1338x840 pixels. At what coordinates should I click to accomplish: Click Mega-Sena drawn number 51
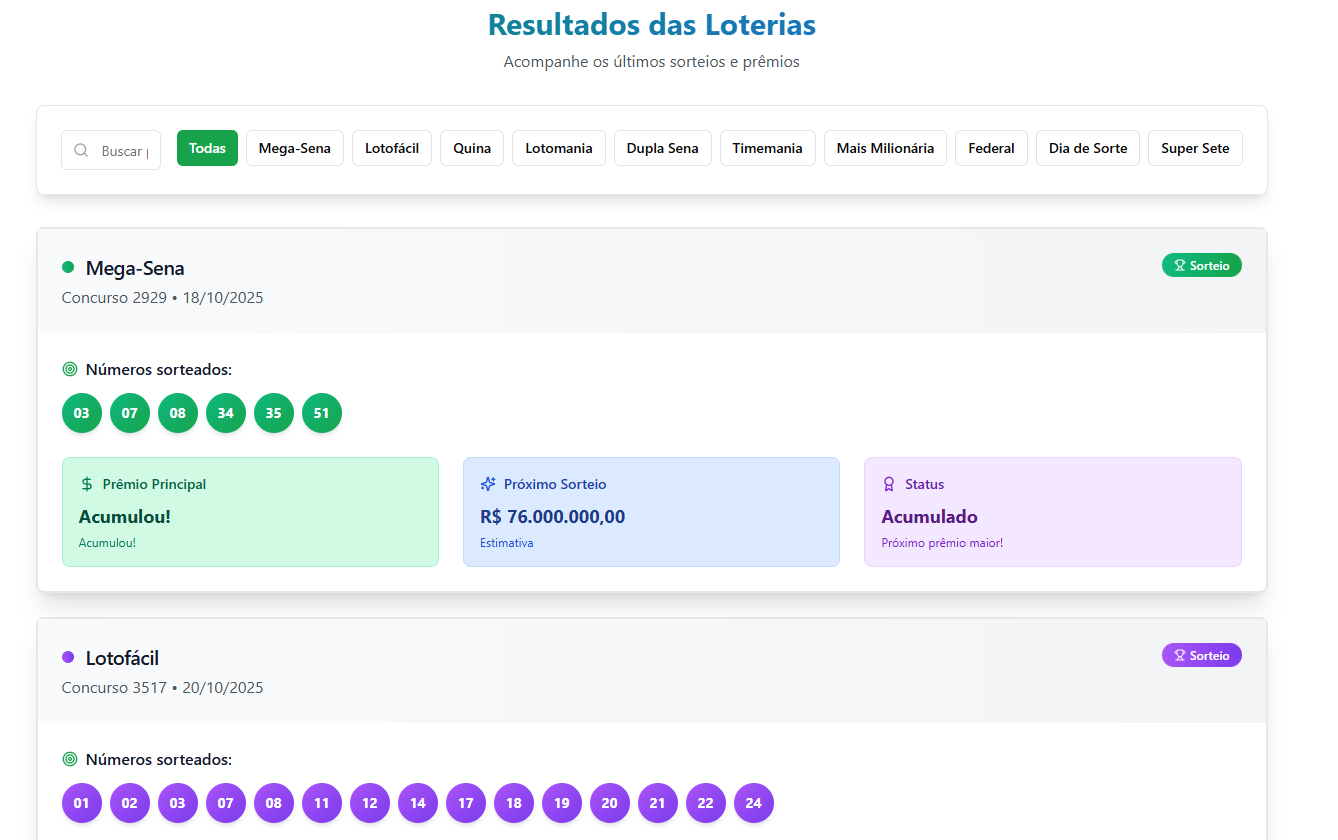pyautogui.click(x=322, y=413)
